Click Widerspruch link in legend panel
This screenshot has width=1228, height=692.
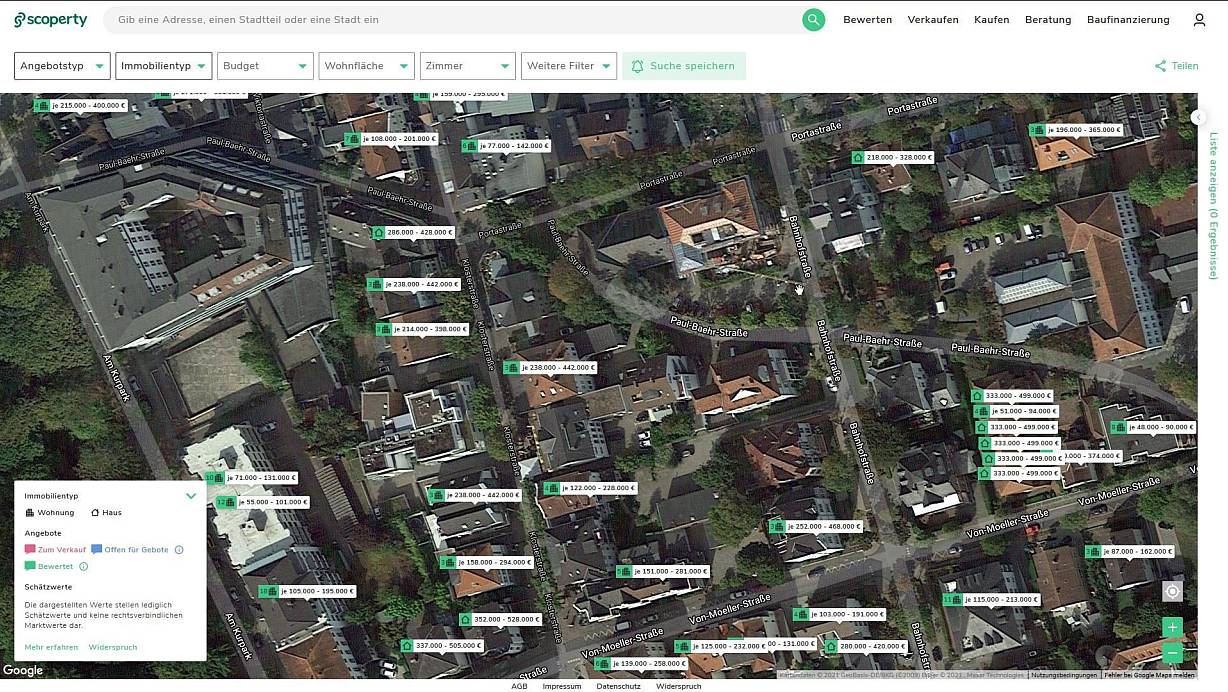113,647
